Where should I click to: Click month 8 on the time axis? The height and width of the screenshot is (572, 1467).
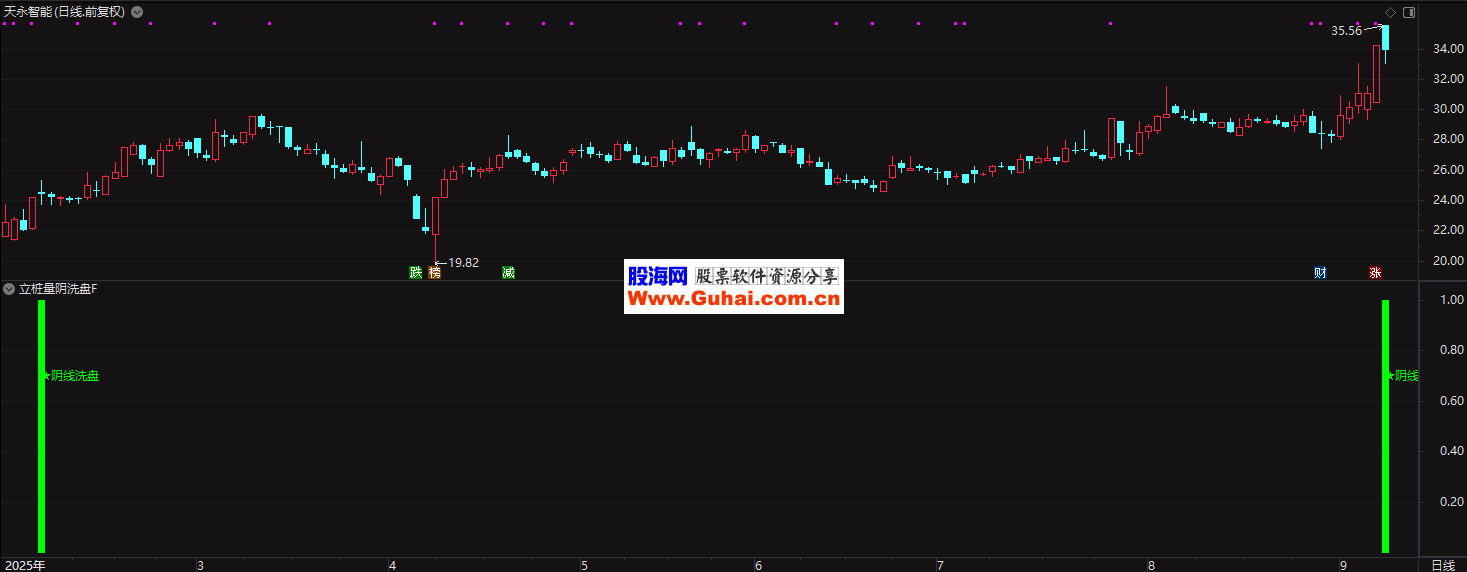click(x=1151, y=565)
